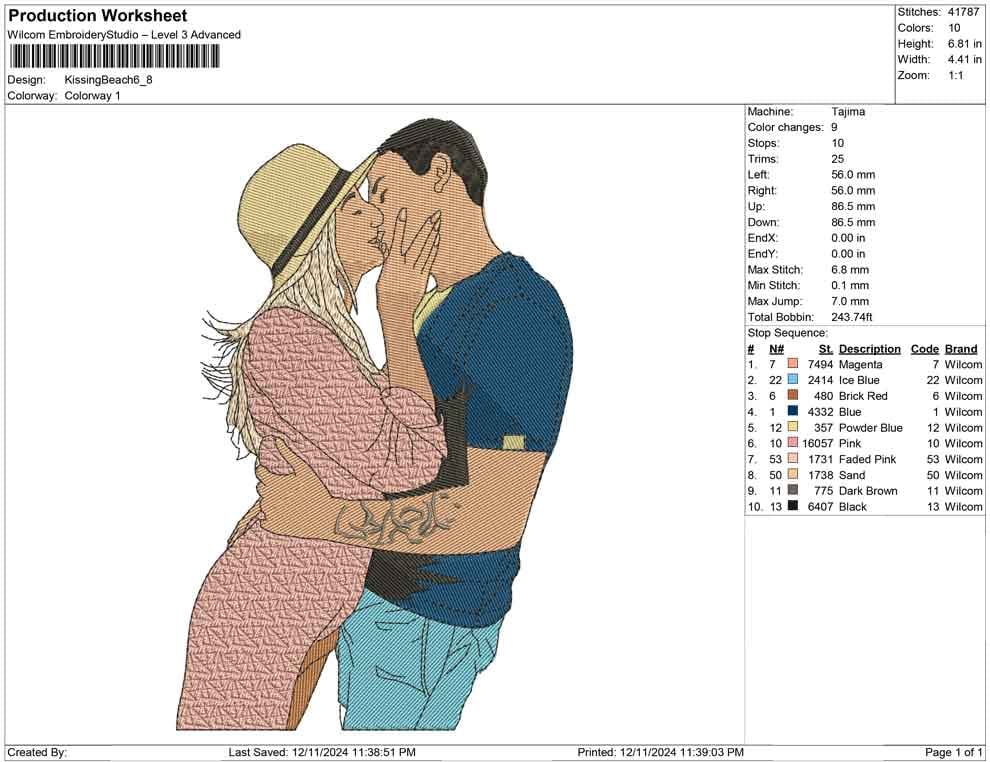
Task: Click the Dark Brown color swatch
Action: click(x=793, y=490)
